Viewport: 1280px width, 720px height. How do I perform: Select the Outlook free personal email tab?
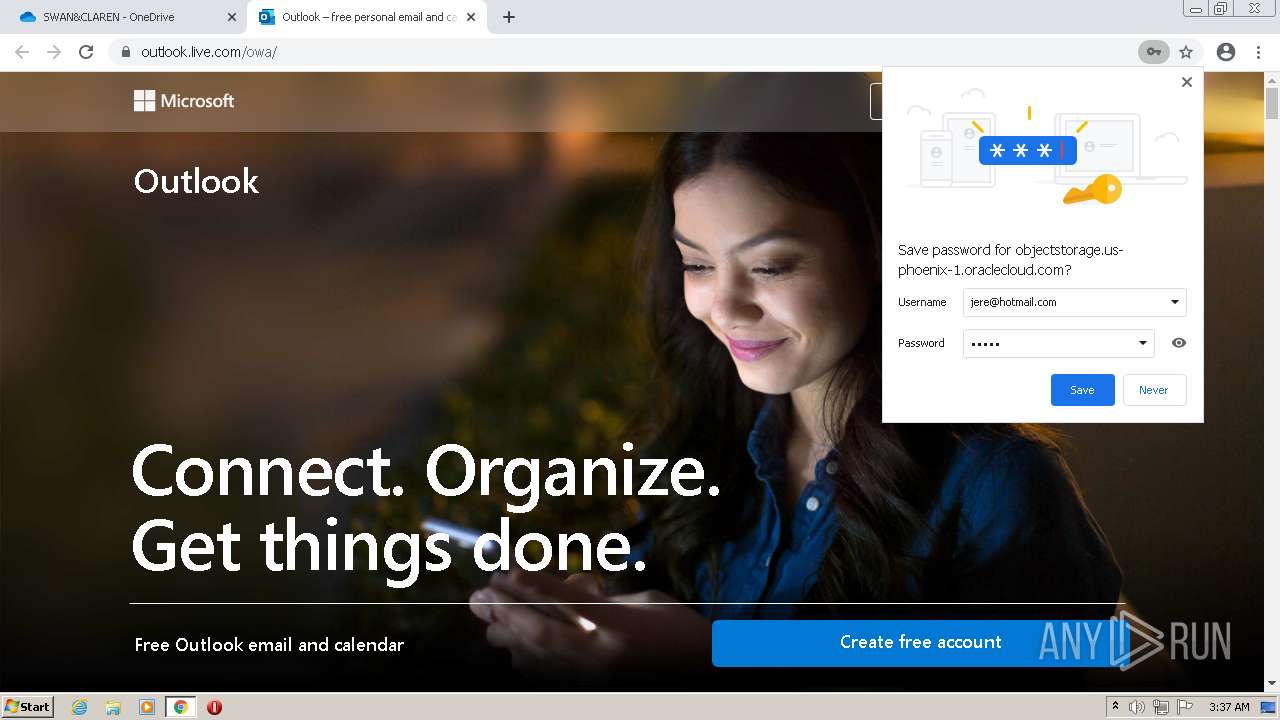point(366,17)
